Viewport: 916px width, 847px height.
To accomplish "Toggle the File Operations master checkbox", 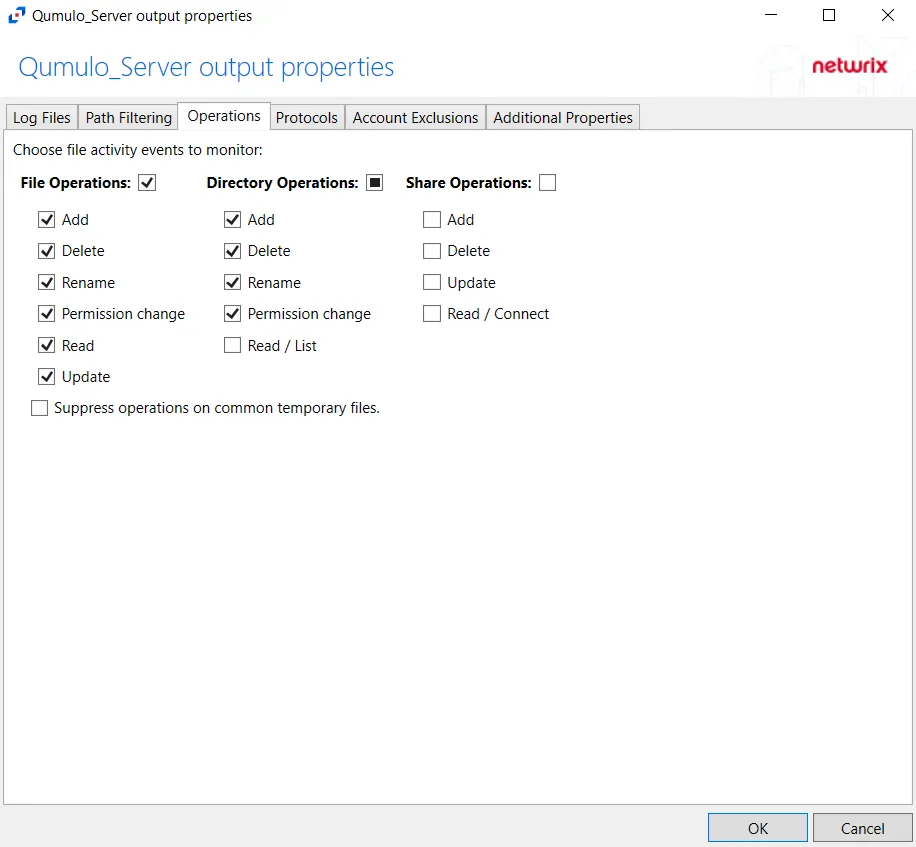I will point(147,183).
